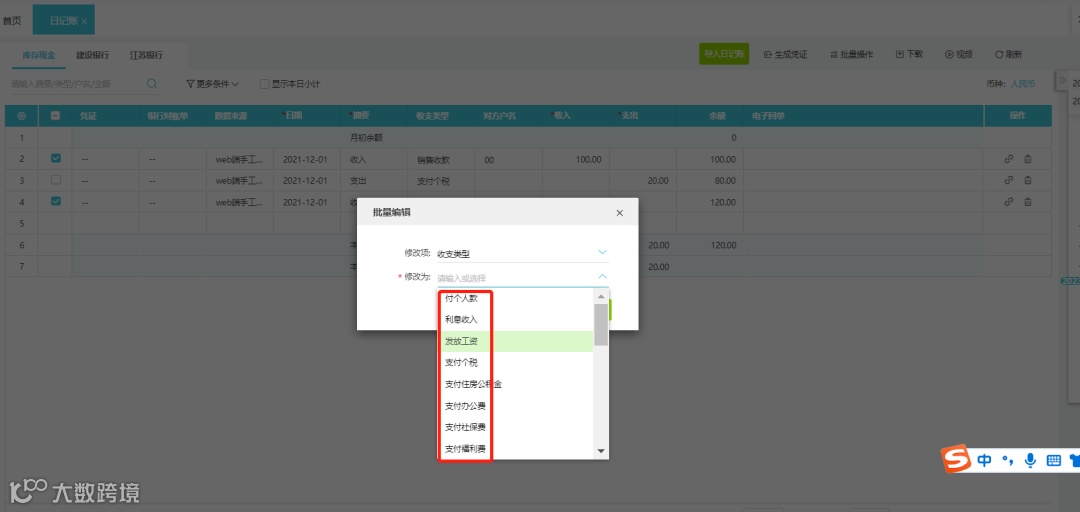Click 生成凭证 button
The width and height of the screenshot is (1080, 512).
click(785, 54)
